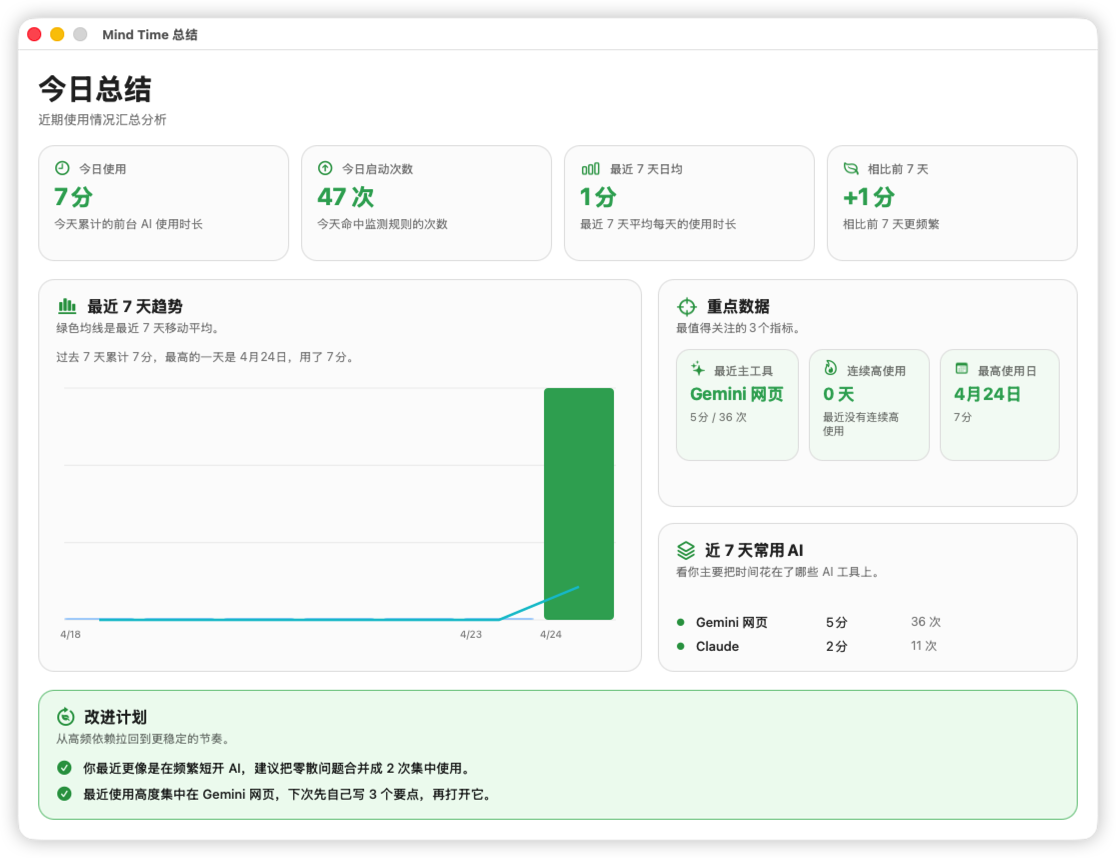
Task: Click the 最近 7 天趋势 section title
Action: [135, 307]
